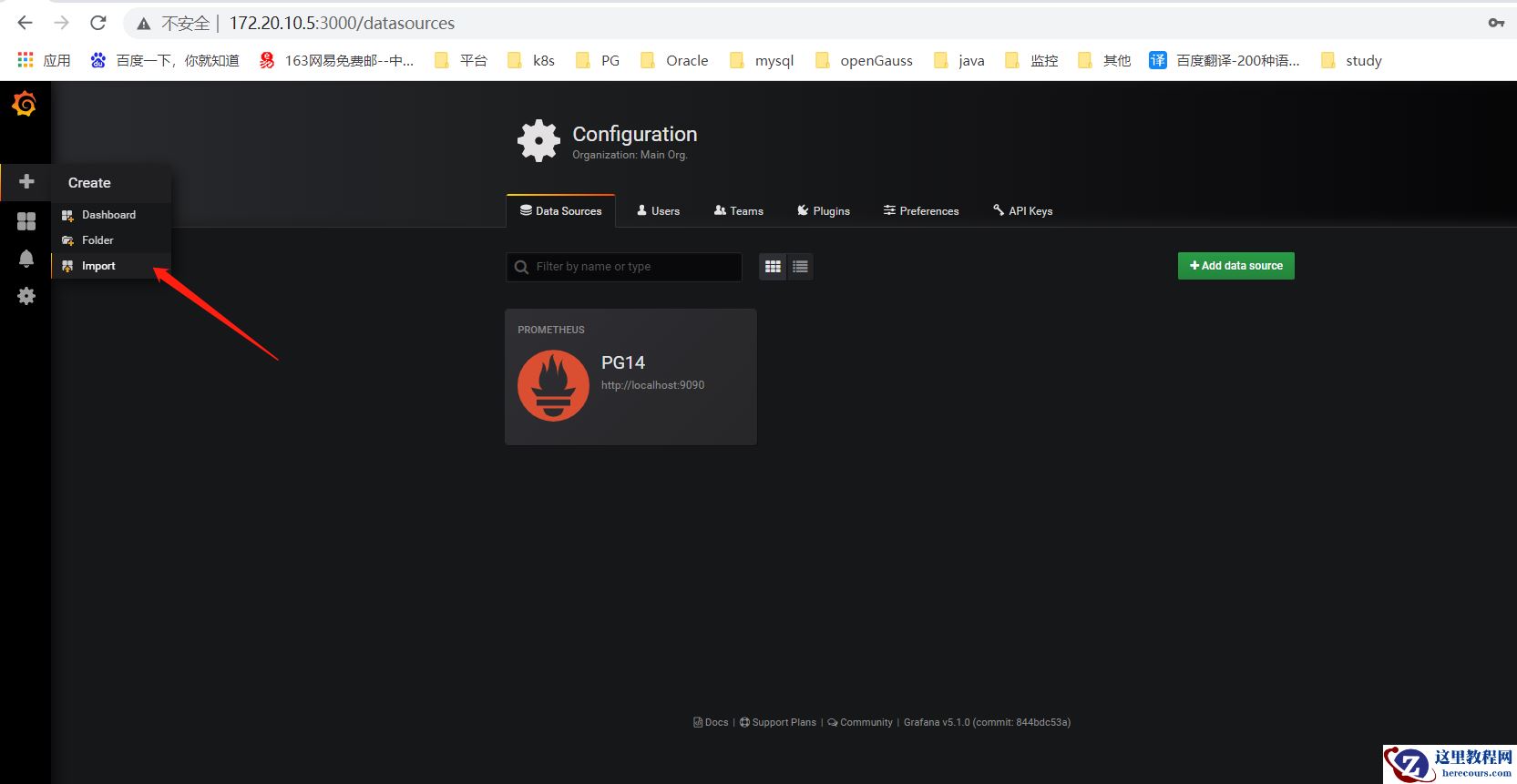Click the Prometheus flame logo on PG14 card
1517x784 pixels.
coord(553,385)
